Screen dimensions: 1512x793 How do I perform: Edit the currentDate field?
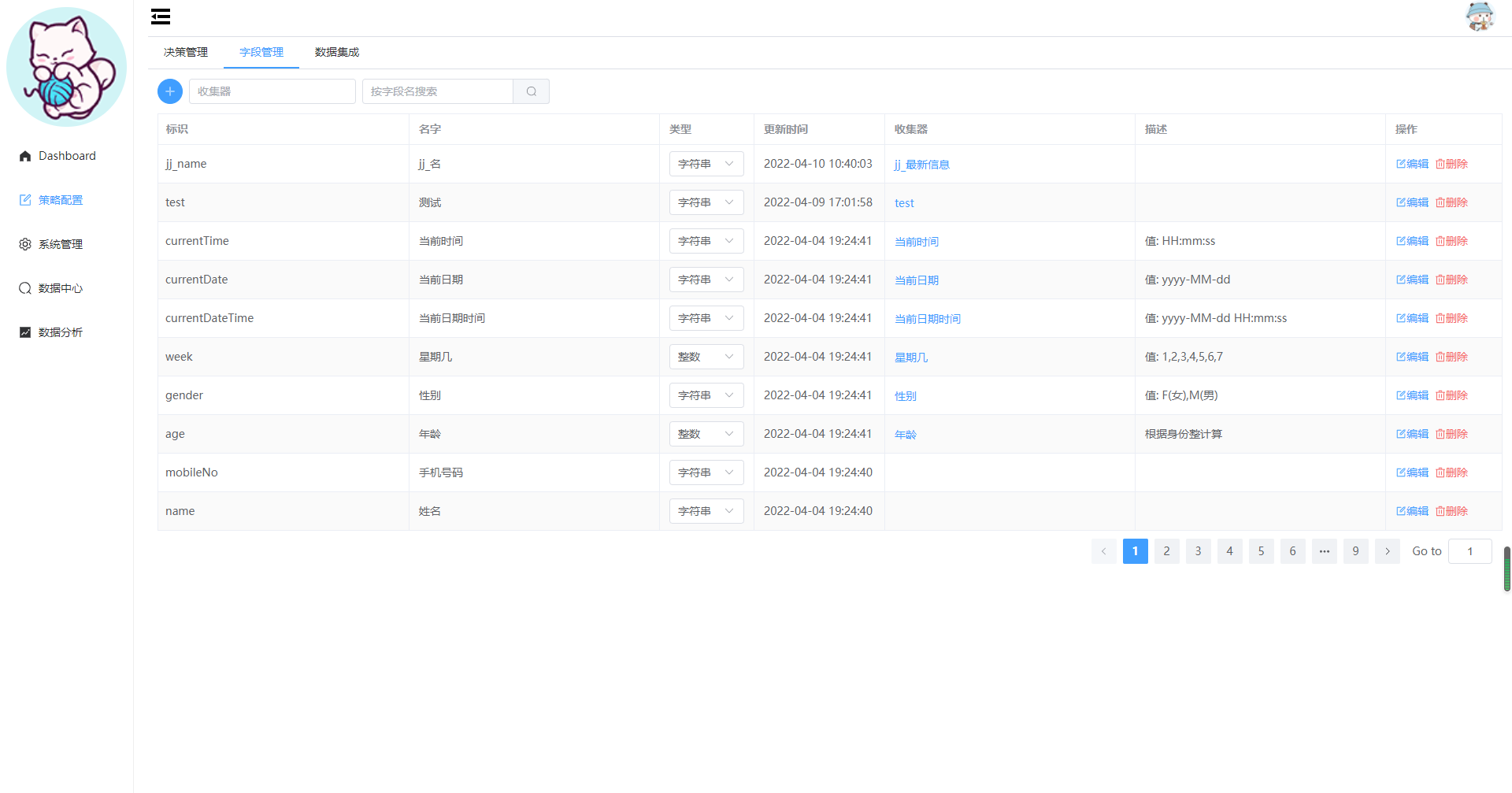(1412, 280)
